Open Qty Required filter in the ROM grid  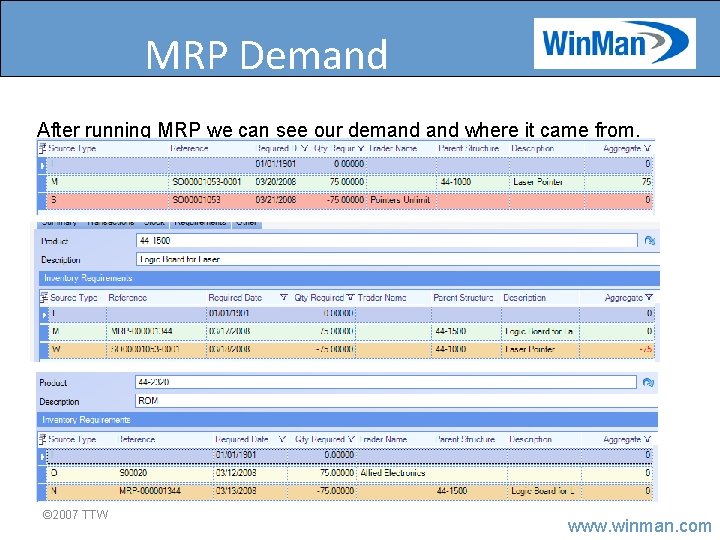pos(350,439)
